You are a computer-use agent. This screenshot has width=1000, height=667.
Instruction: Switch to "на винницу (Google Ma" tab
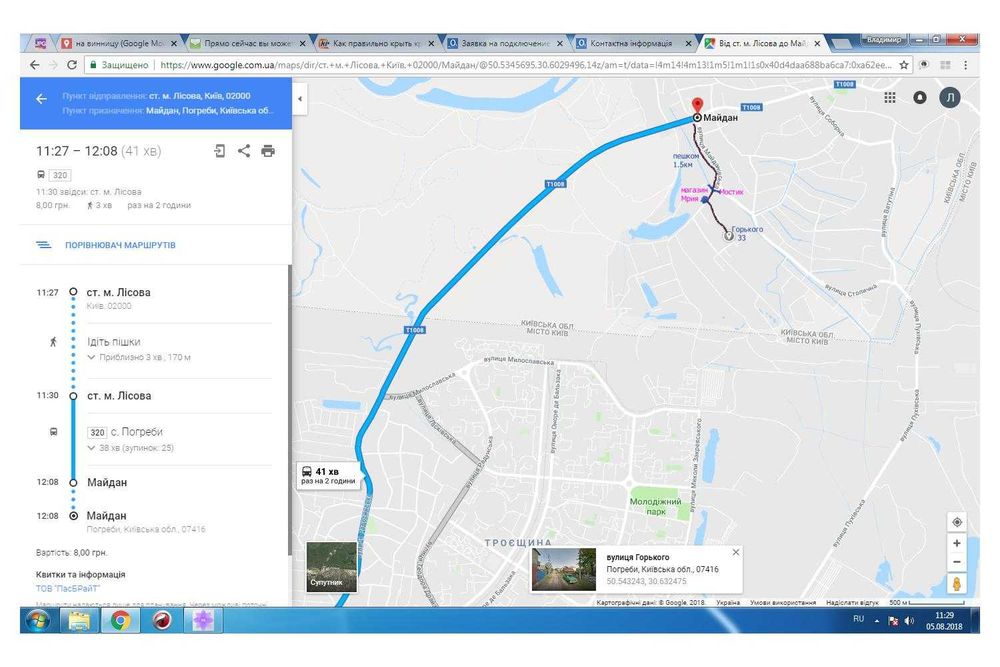point(119,43)
